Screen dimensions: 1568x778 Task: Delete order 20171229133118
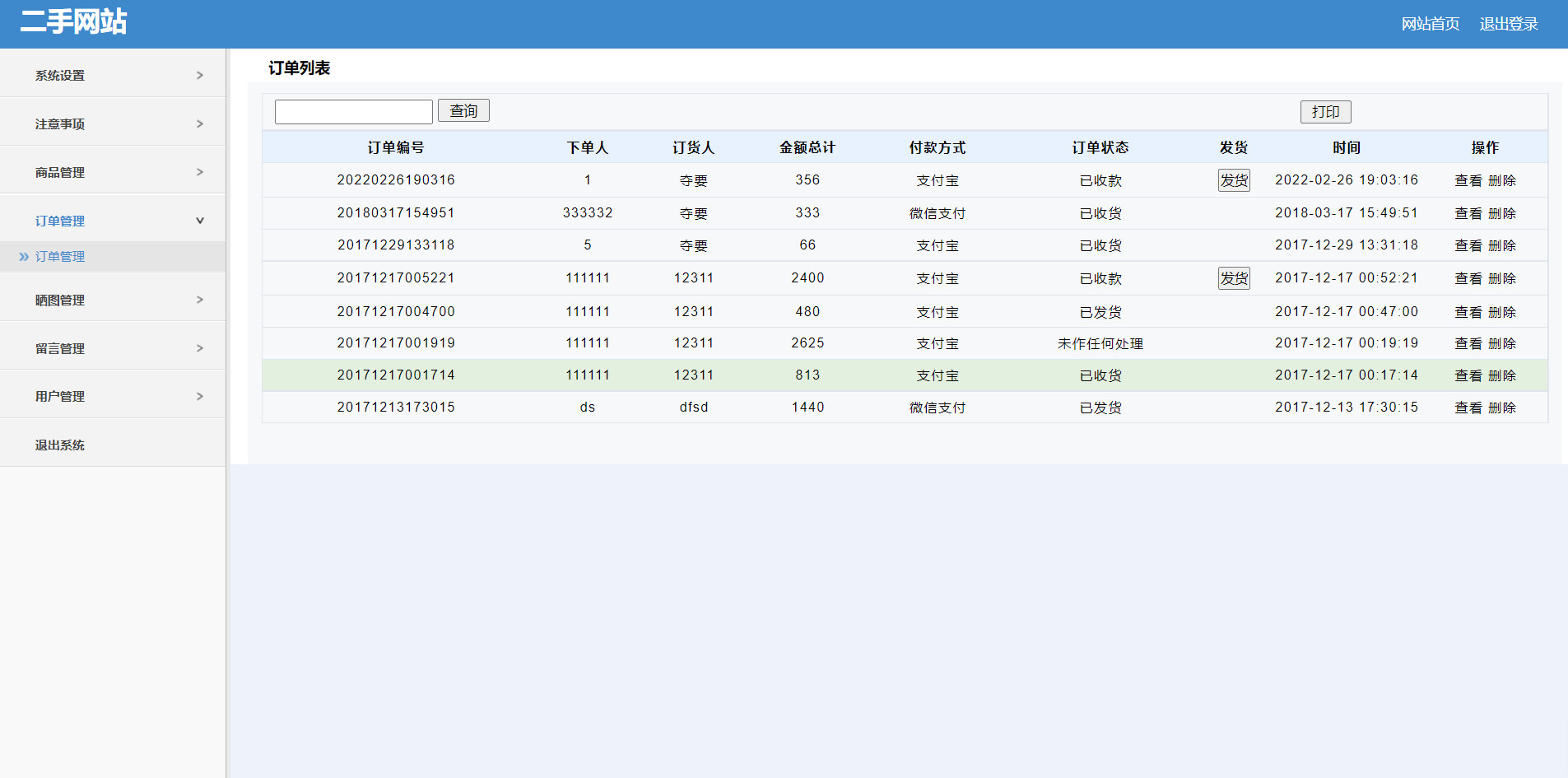click(1502, 245)
